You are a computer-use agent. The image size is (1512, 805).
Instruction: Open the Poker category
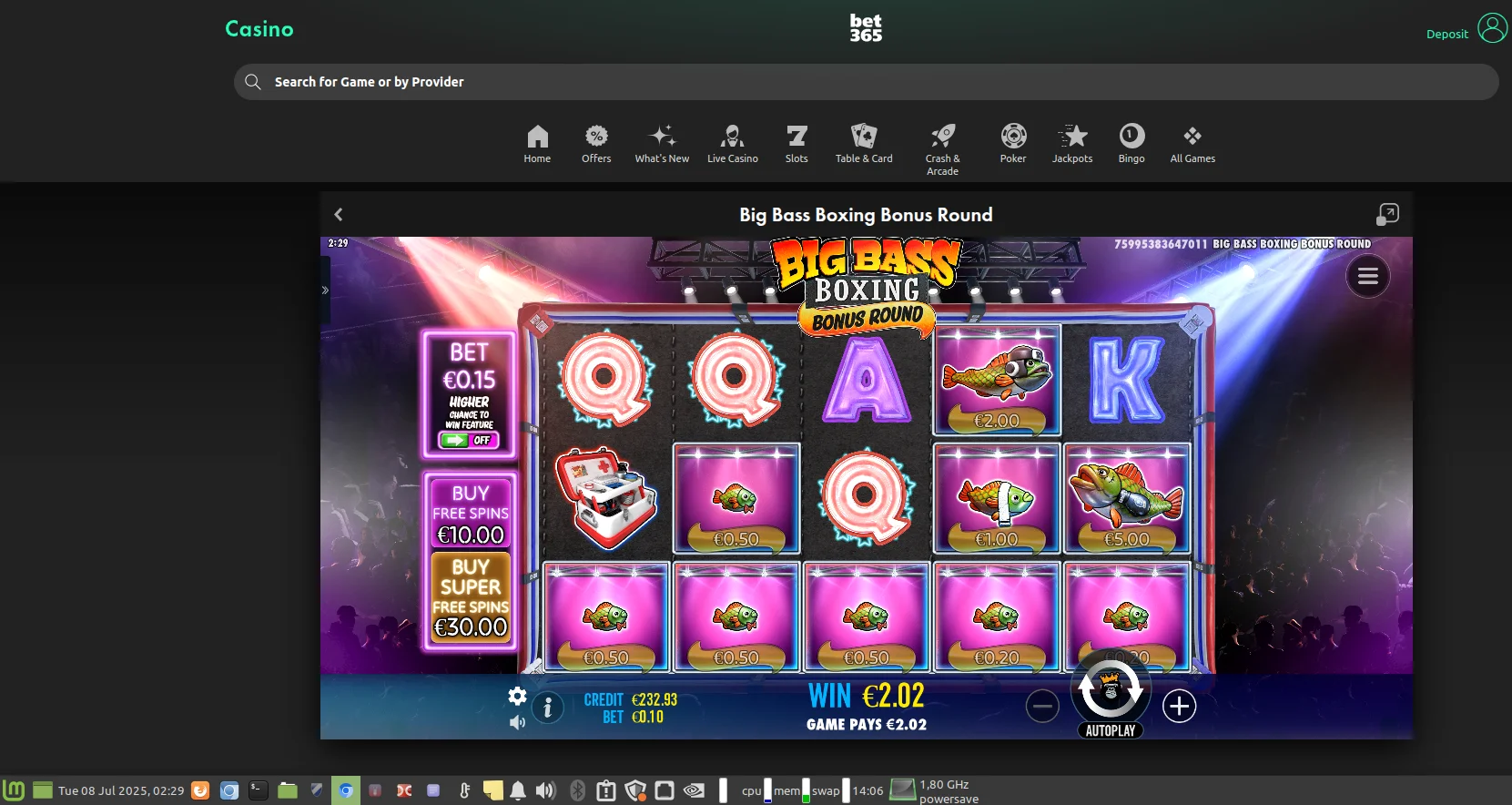1013,144
